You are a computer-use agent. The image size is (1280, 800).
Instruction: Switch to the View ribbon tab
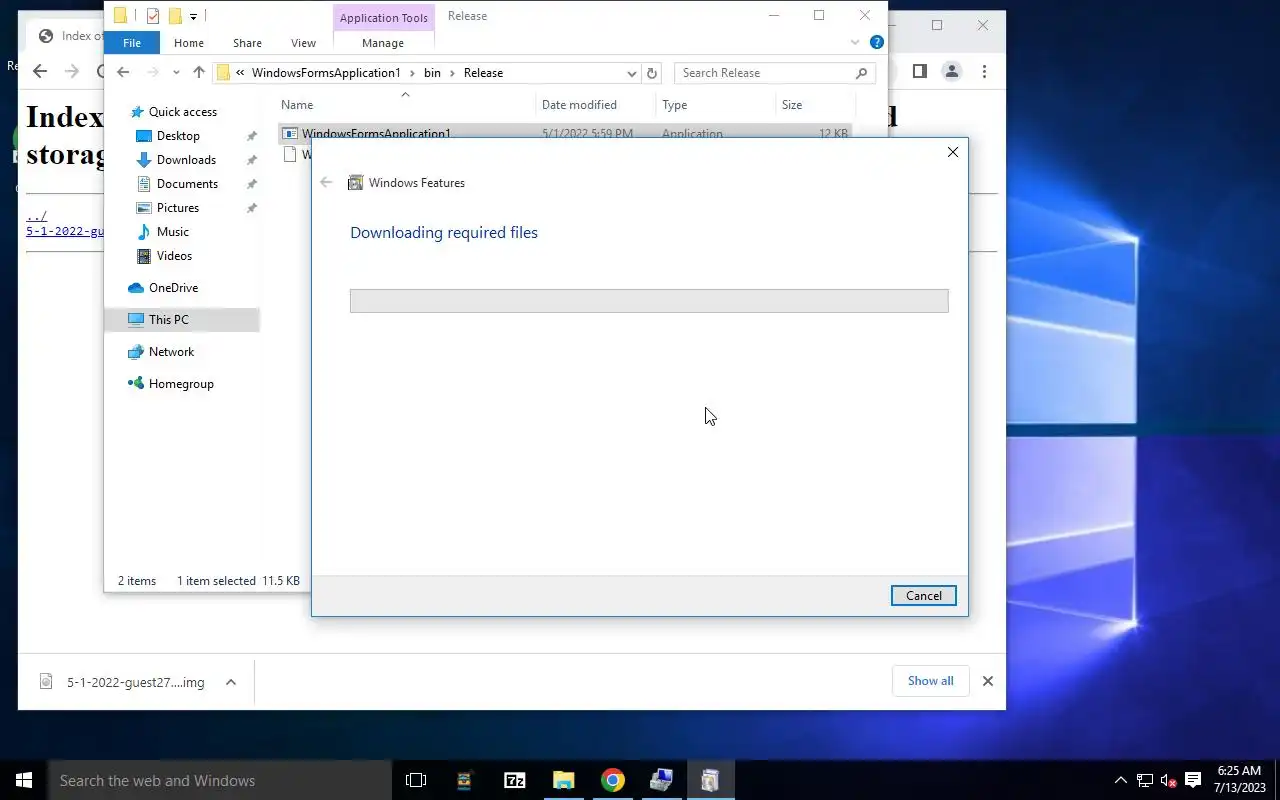pyautogui.click(x=303, y=43)
